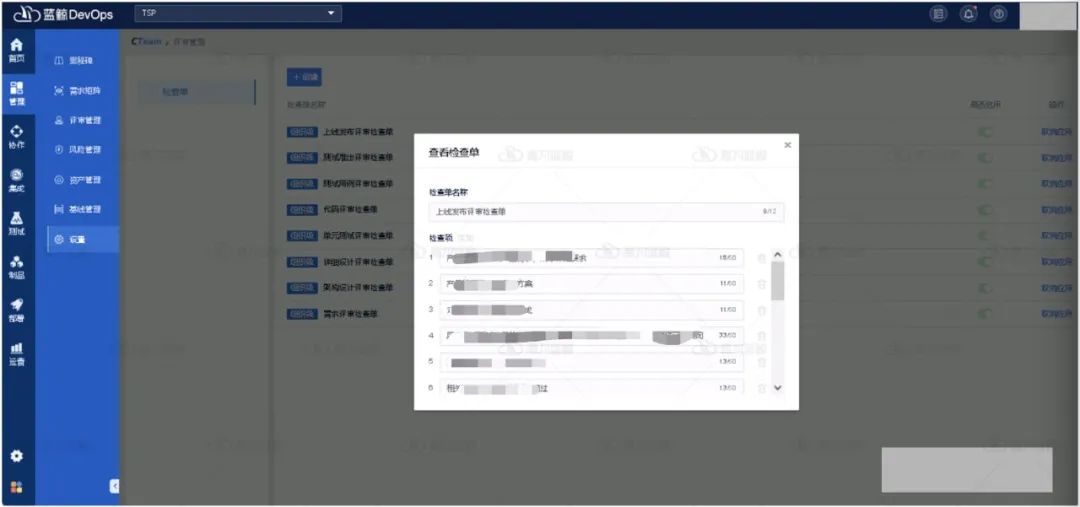Click the blue + create button above the list
Viewport: 1080px width, 507px height.
tap(304, 77)
